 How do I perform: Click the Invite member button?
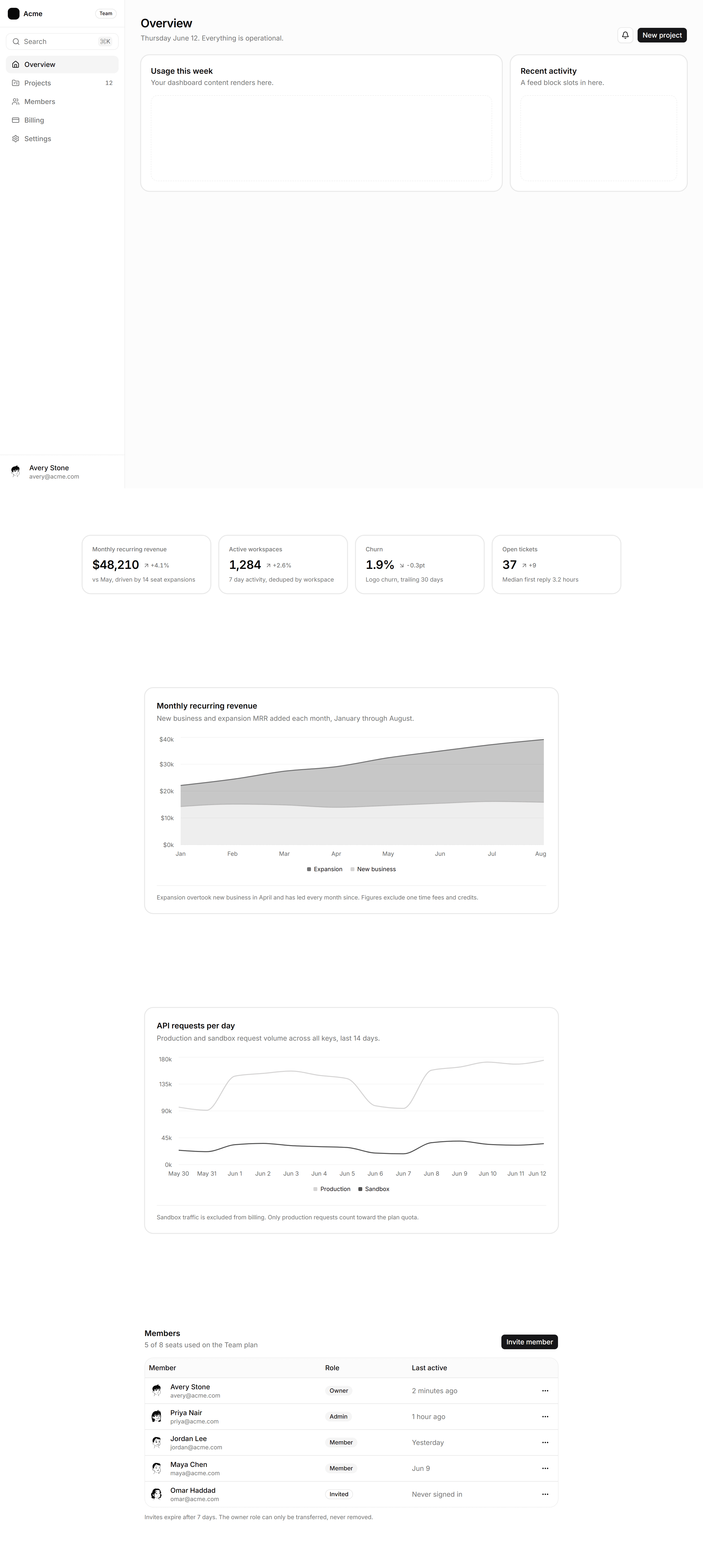(529, 1342)
